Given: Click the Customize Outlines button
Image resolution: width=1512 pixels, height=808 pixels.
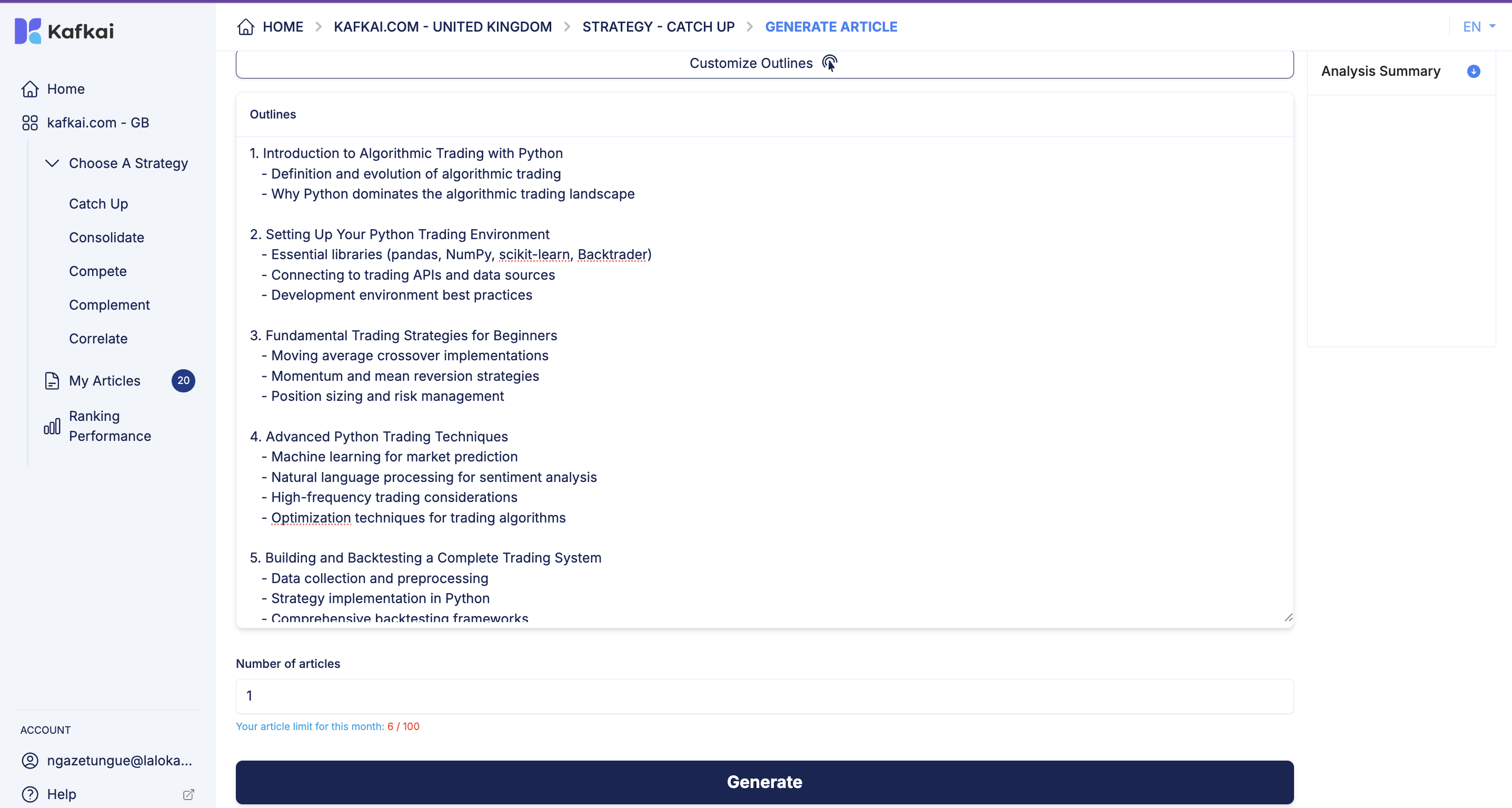Looking at the screenshot, I should (764, 63).
